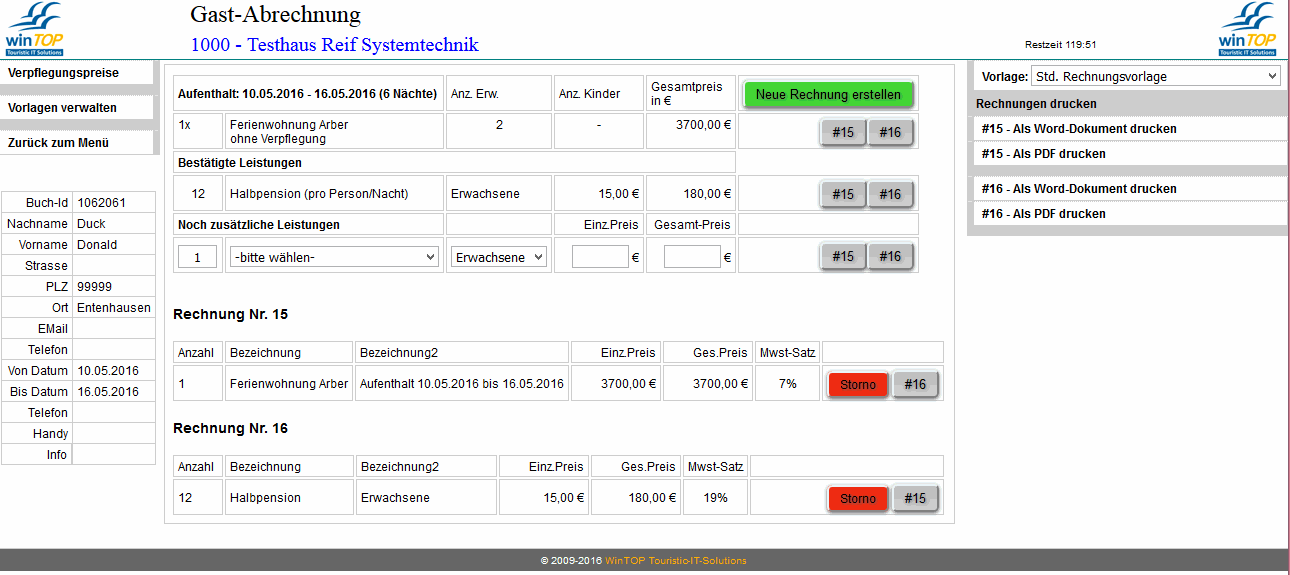Open Verpflegungspreise from the left menu

coord(64,73)
